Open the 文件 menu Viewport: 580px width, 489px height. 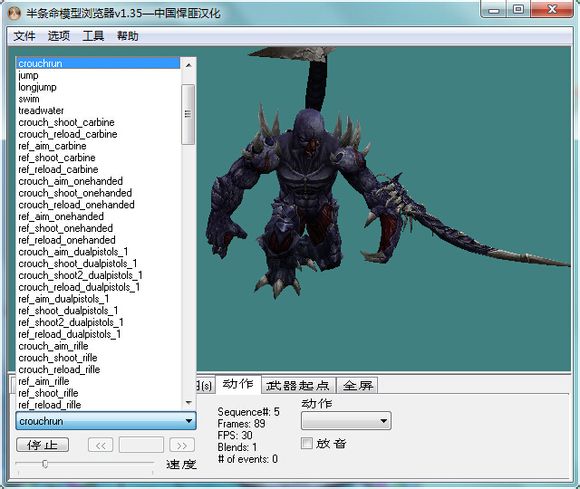pos(24,36)
